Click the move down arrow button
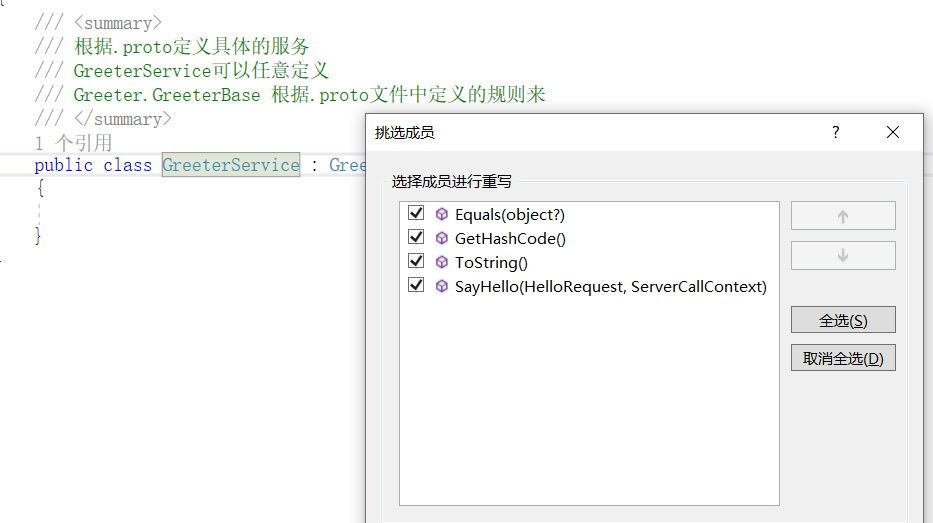 [x=842, y=255]
